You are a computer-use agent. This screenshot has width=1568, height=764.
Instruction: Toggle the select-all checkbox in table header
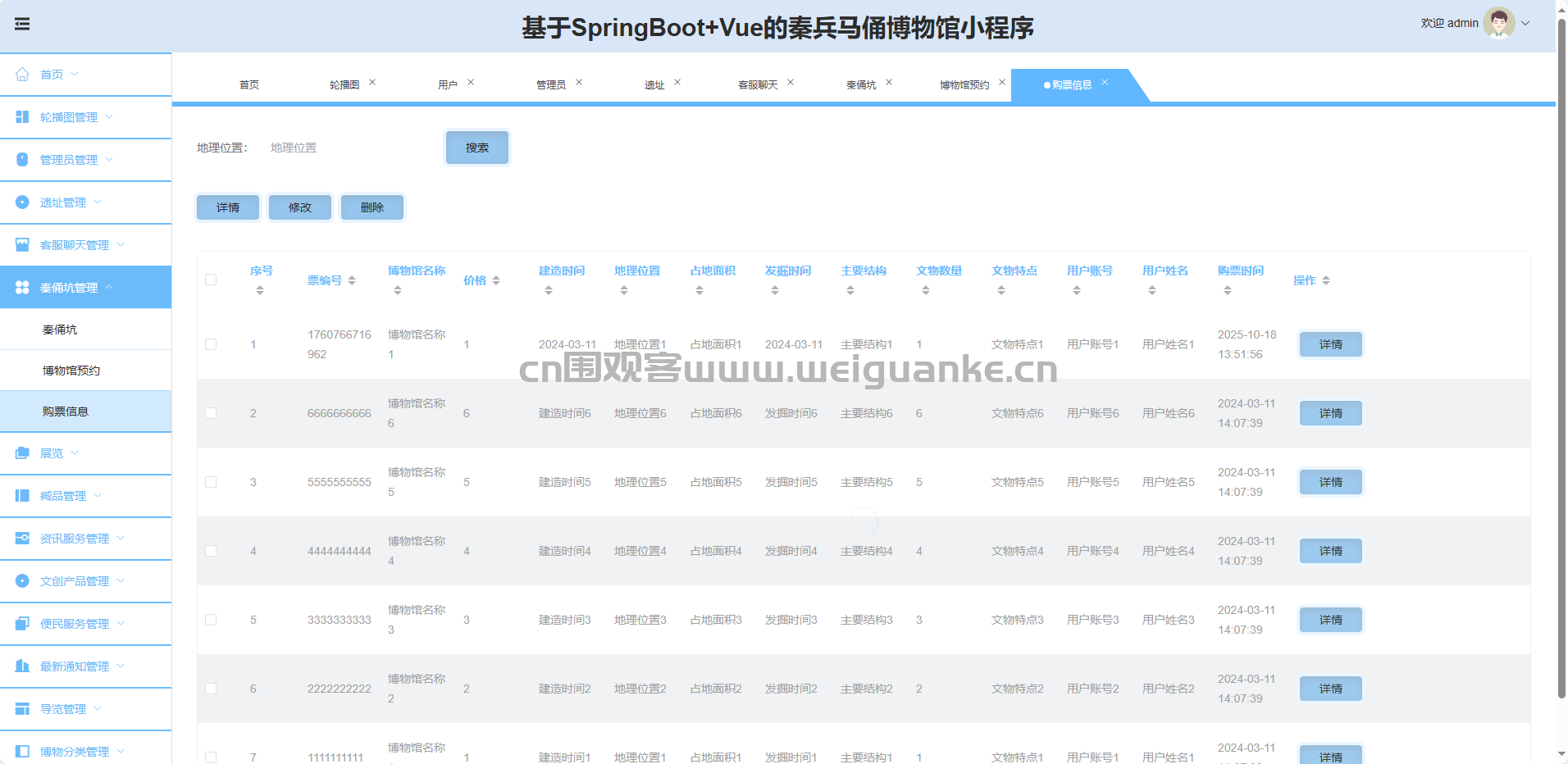pyautogui.click(x=211, y=280)
